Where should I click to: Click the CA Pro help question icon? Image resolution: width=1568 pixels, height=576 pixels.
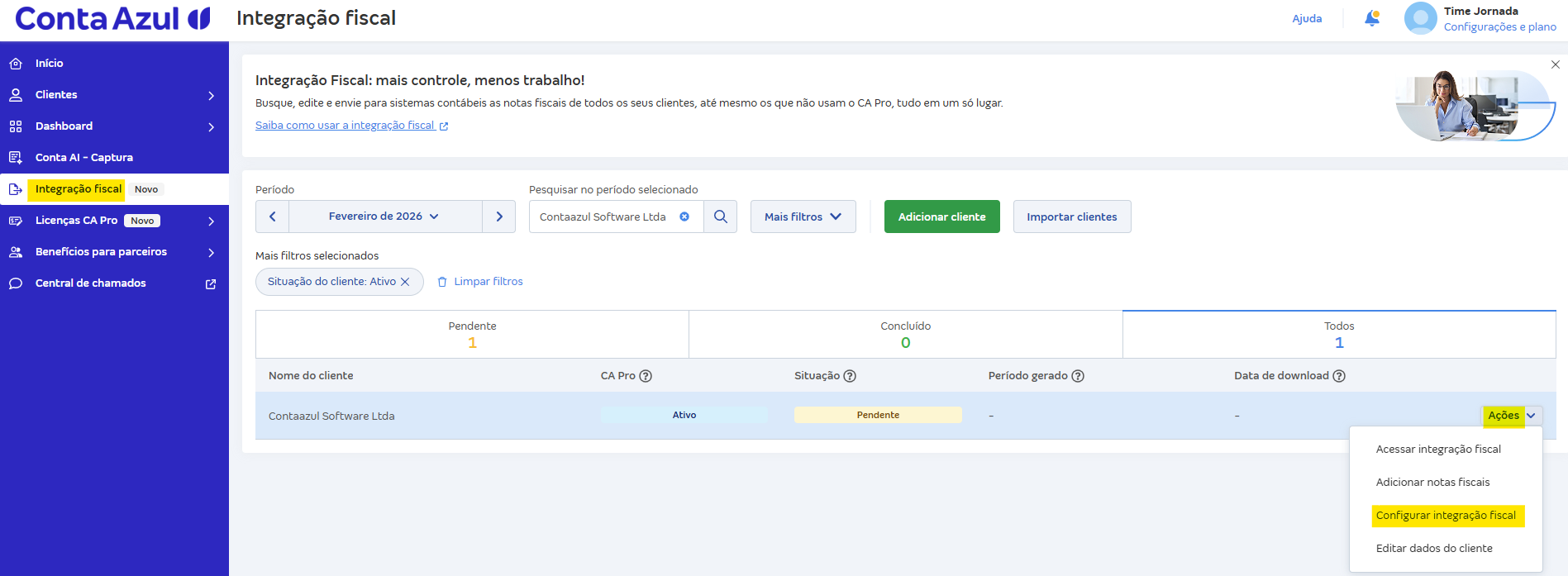[x=646, y=376]
